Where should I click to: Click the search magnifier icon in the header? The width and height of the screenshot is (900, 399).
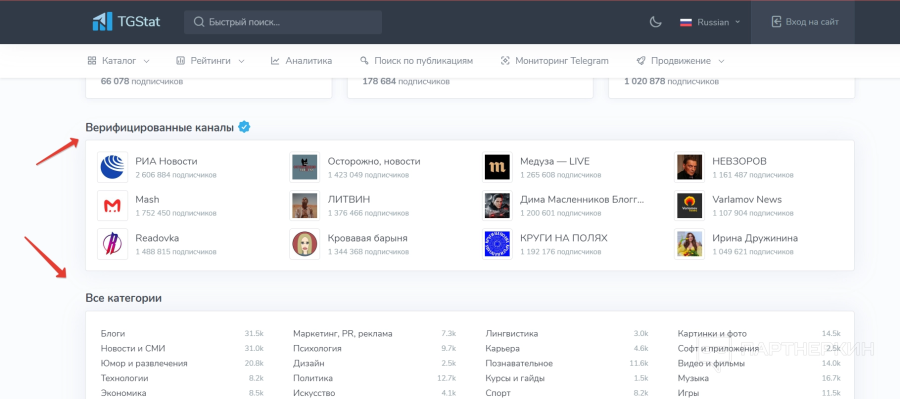[x=199, y=22]
